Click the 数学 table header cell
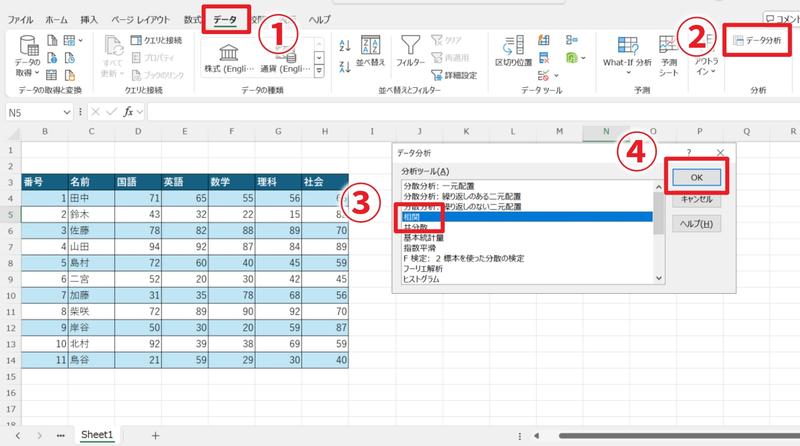 click(232, 182)
